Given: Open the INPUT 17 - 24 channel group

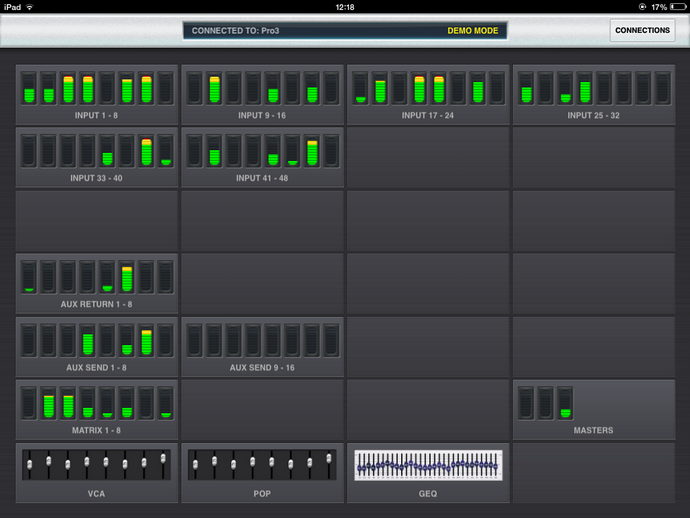Looking at the screenshot, I should [x=428, y=95].
